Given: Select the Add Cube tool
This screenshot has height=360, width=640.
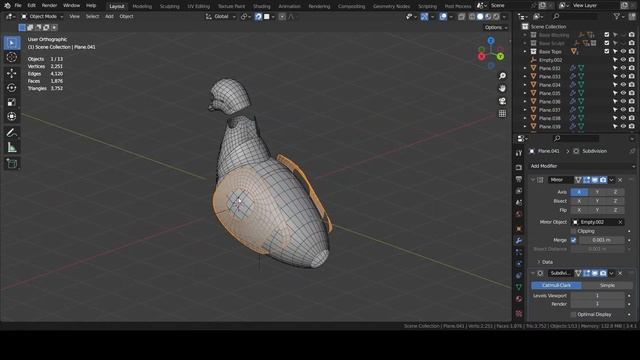Looking at the screenshot, I should (x=12, y=163).
